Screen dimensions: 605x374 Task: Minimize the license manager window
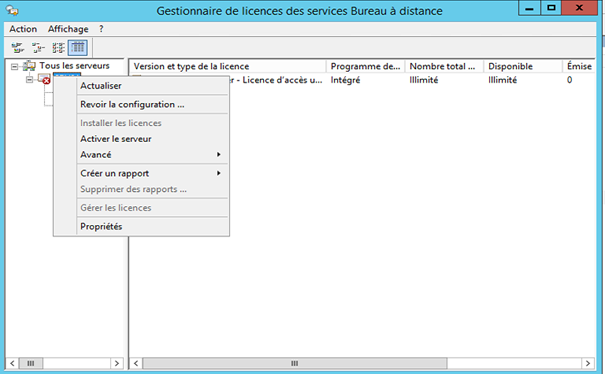click(529, 8)
